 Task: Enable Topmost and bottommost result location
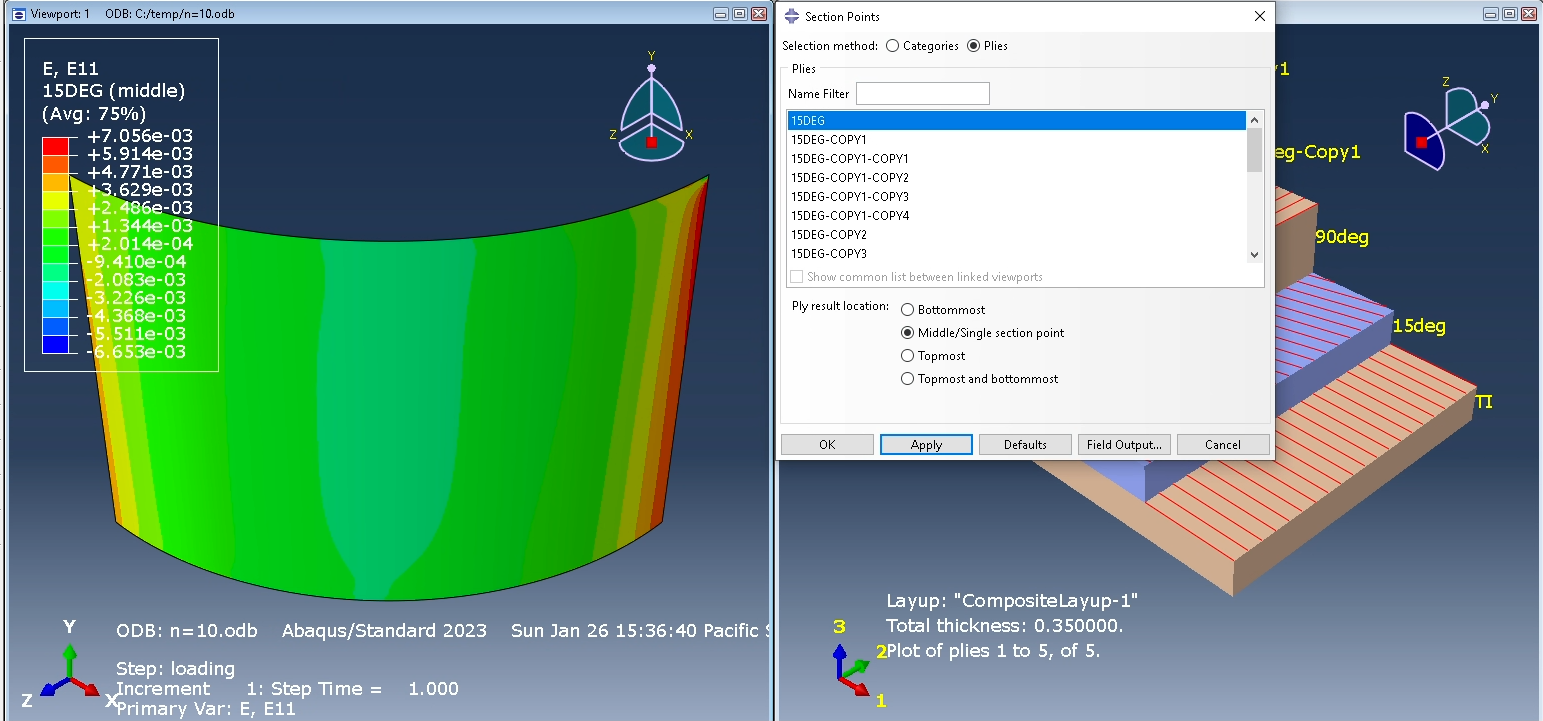coord(908,378)
